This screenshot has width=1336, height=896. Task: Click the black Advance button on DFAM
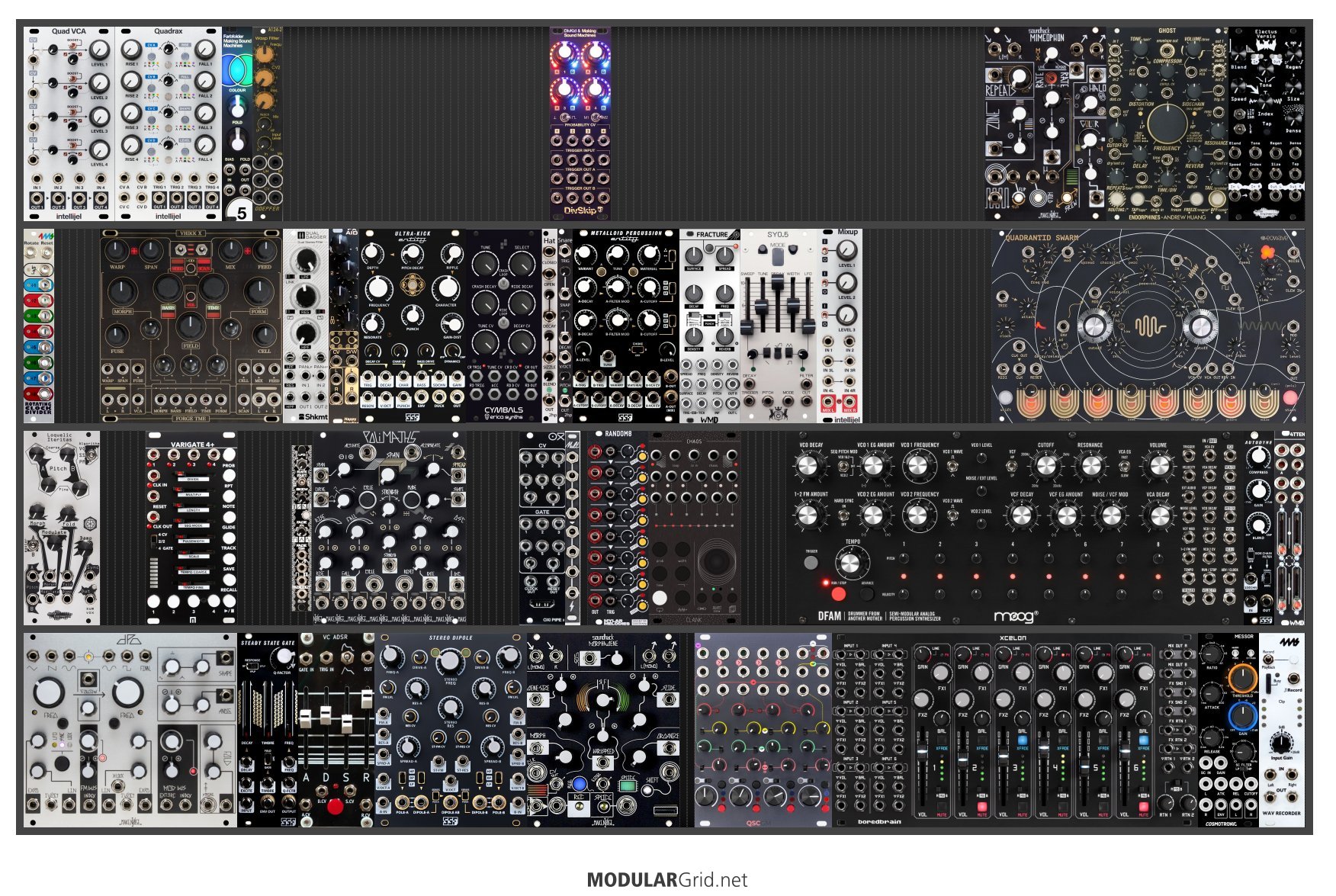[866, 593]
